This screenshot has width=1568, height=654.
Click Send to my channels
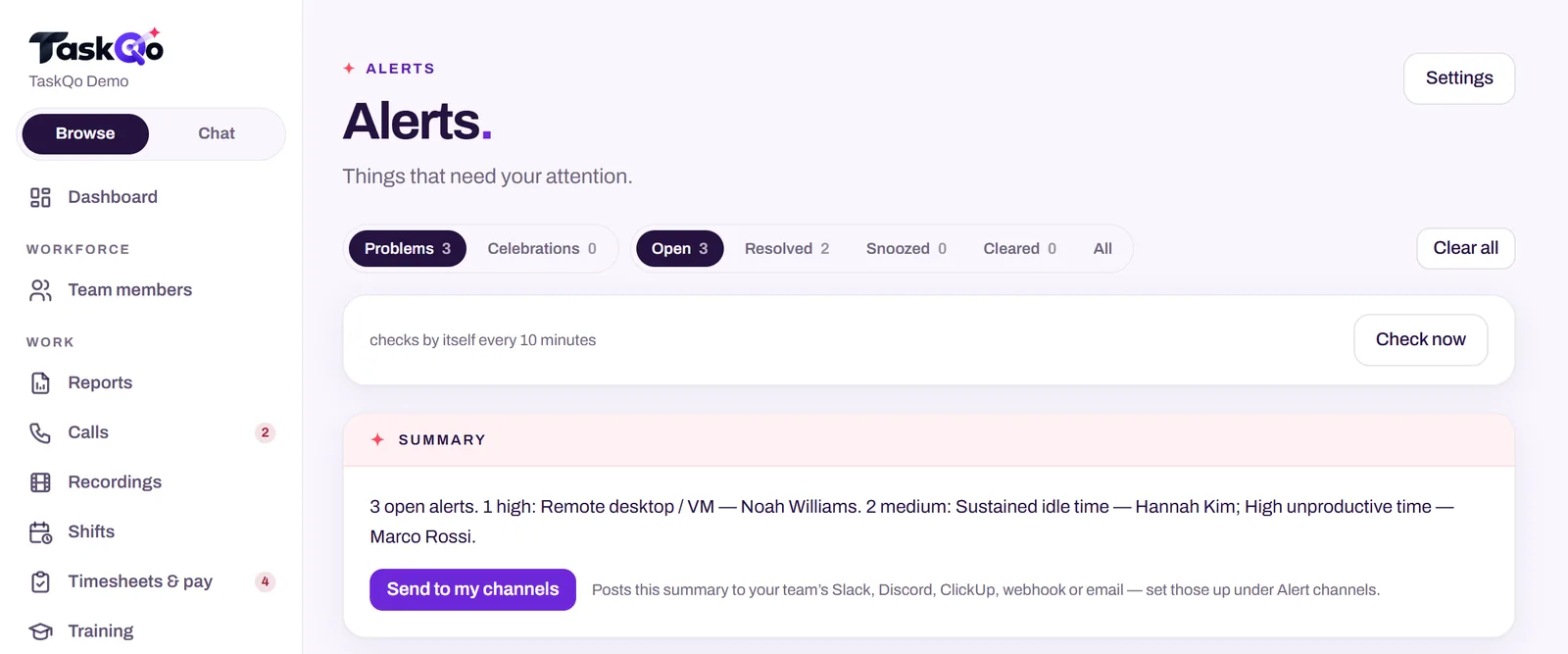coord(472,589)
